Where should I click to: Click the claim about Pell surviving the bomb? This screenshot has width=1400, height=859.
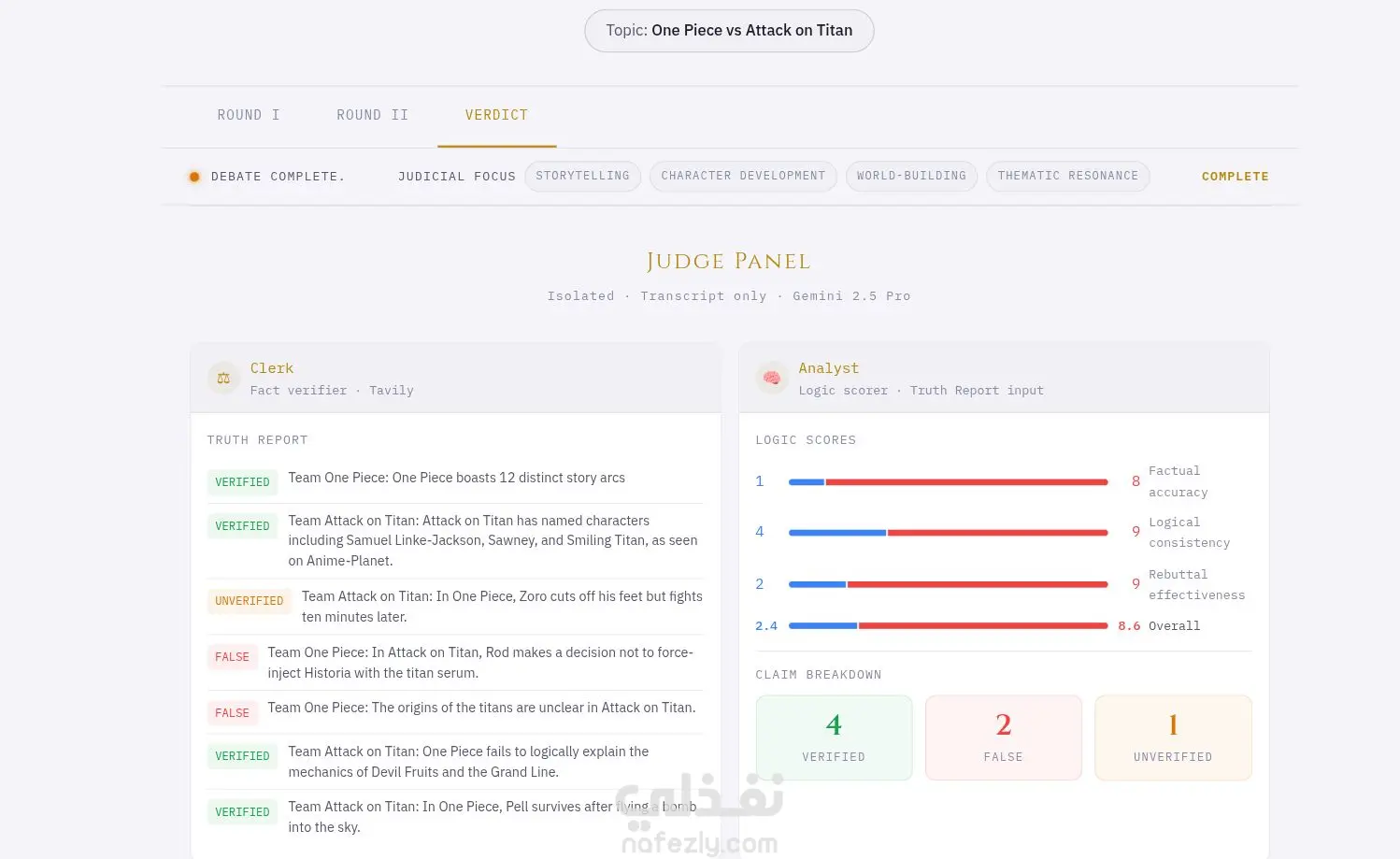pyautogui.click(x=493, y=817)
